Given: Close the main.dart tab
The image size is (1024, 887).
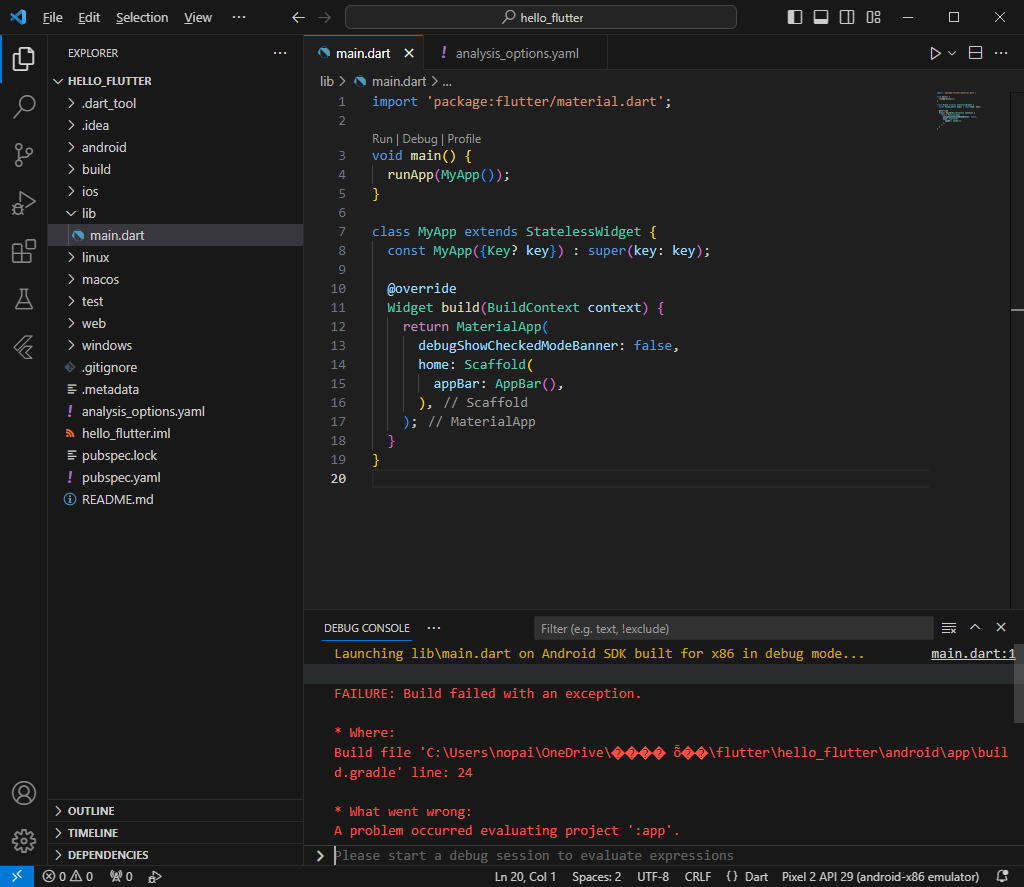Looking at the screenshot, I should point(409,53).
